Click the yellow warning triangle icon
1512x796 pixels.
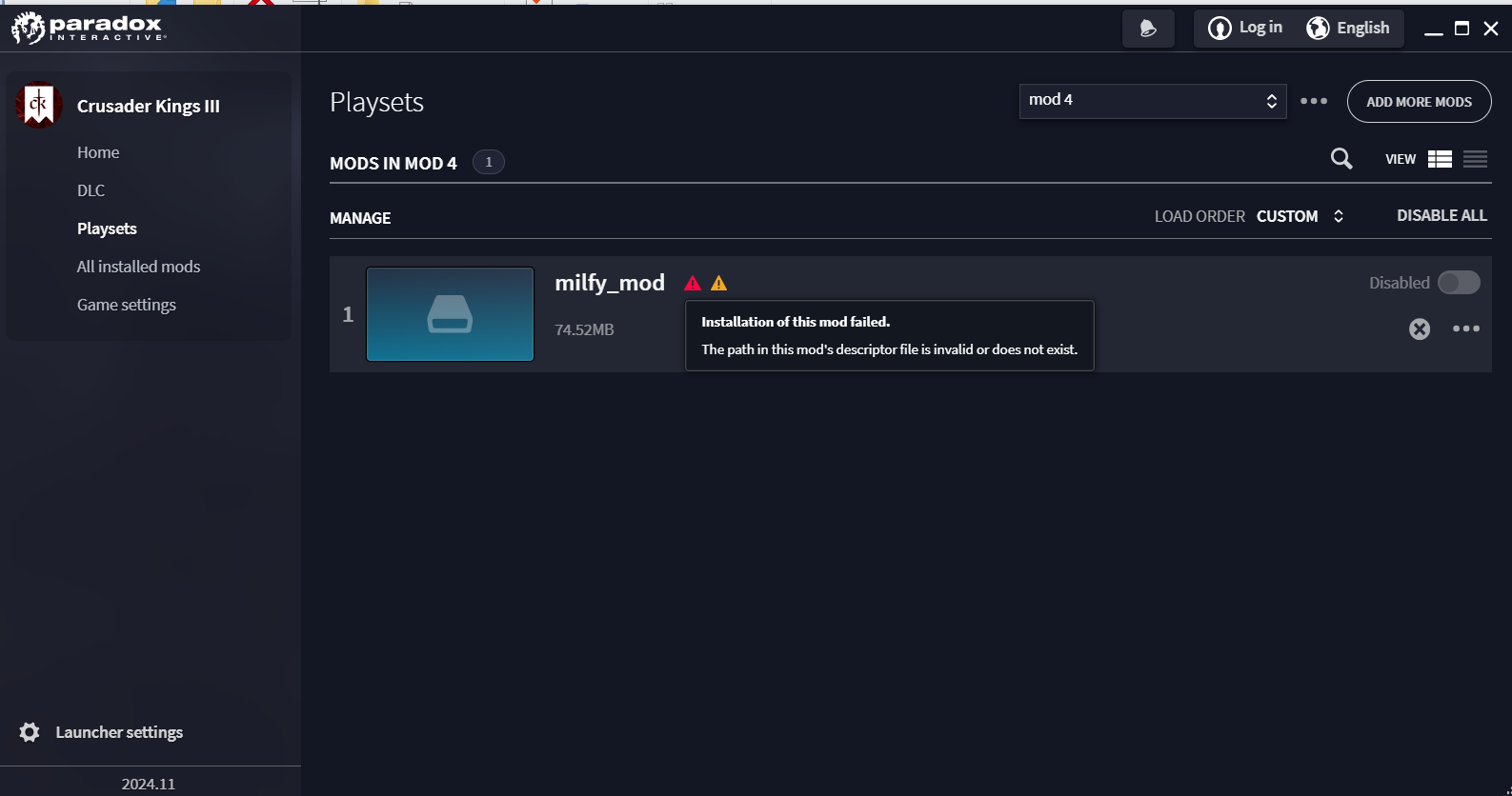(719, 283)
